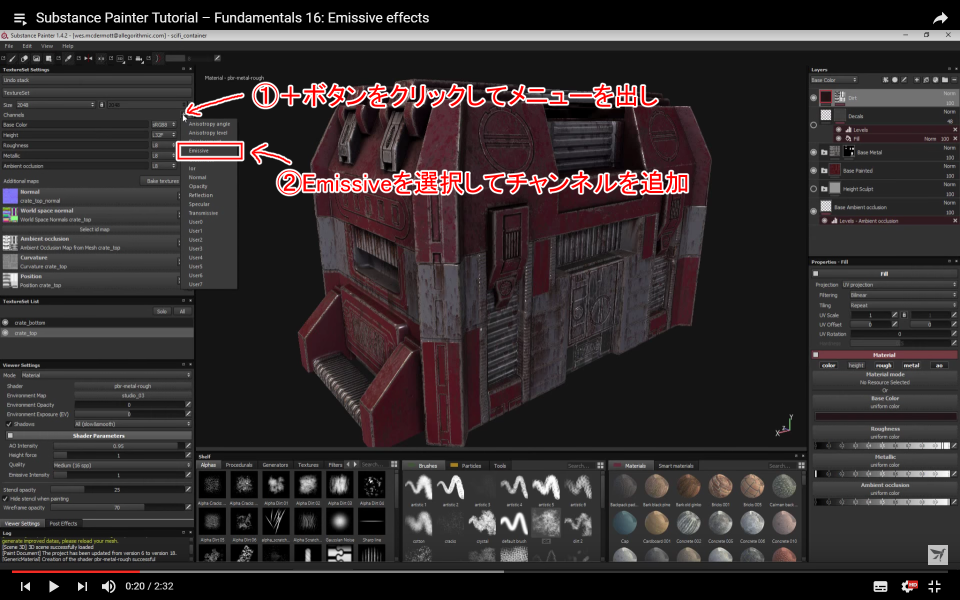Open the YouTube playlist menu icon

tap(20, 18)
